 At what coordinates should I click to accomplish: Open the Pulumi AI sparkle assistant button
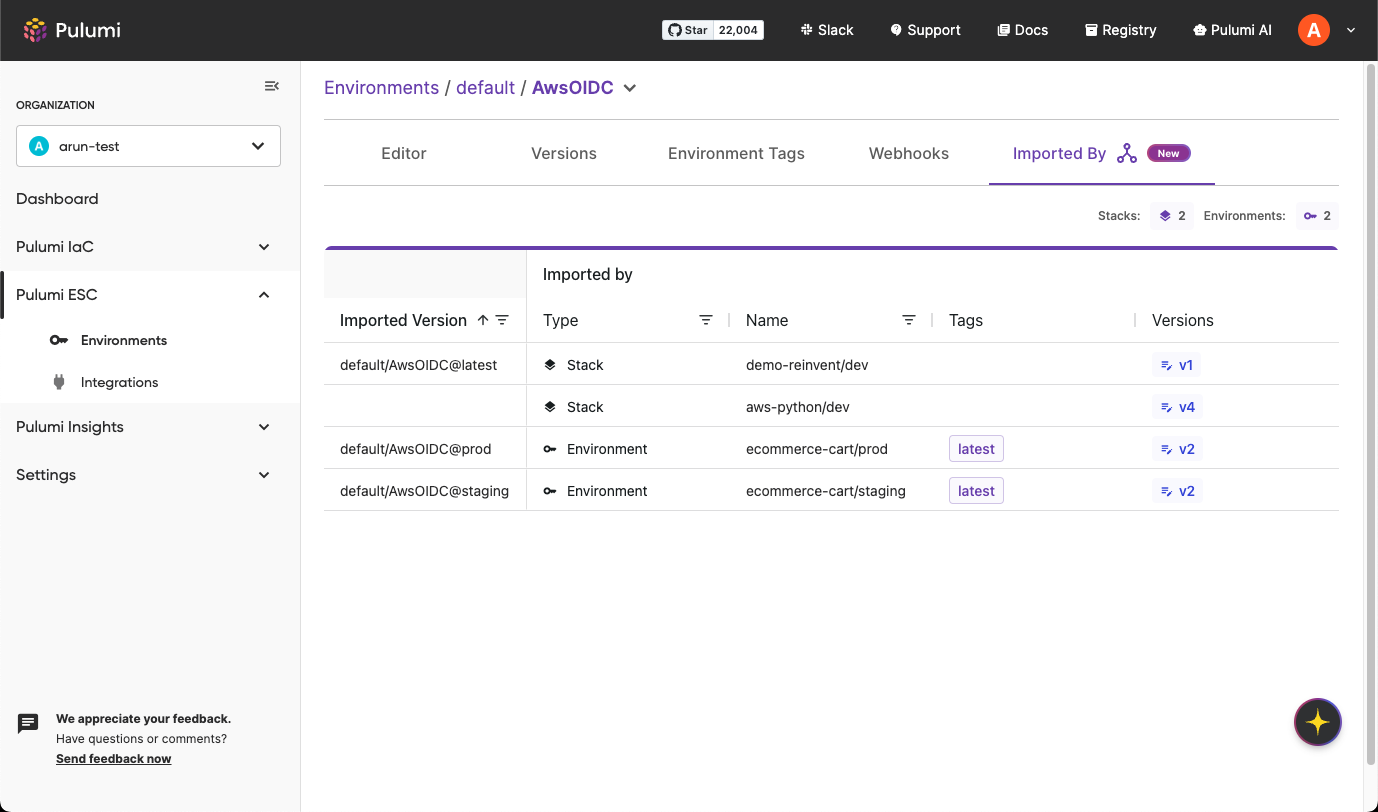[1317, 722]
